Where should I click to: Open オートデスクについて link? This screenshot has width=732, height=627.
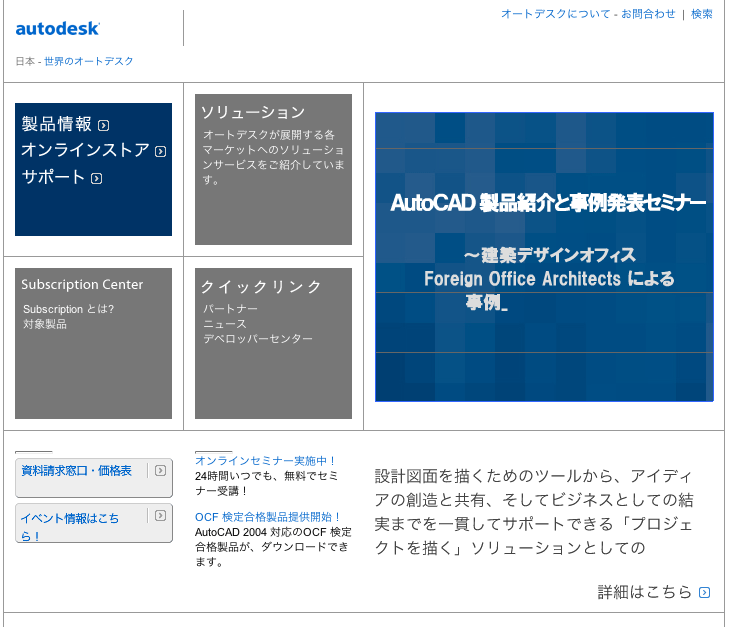tap(556, 14)
